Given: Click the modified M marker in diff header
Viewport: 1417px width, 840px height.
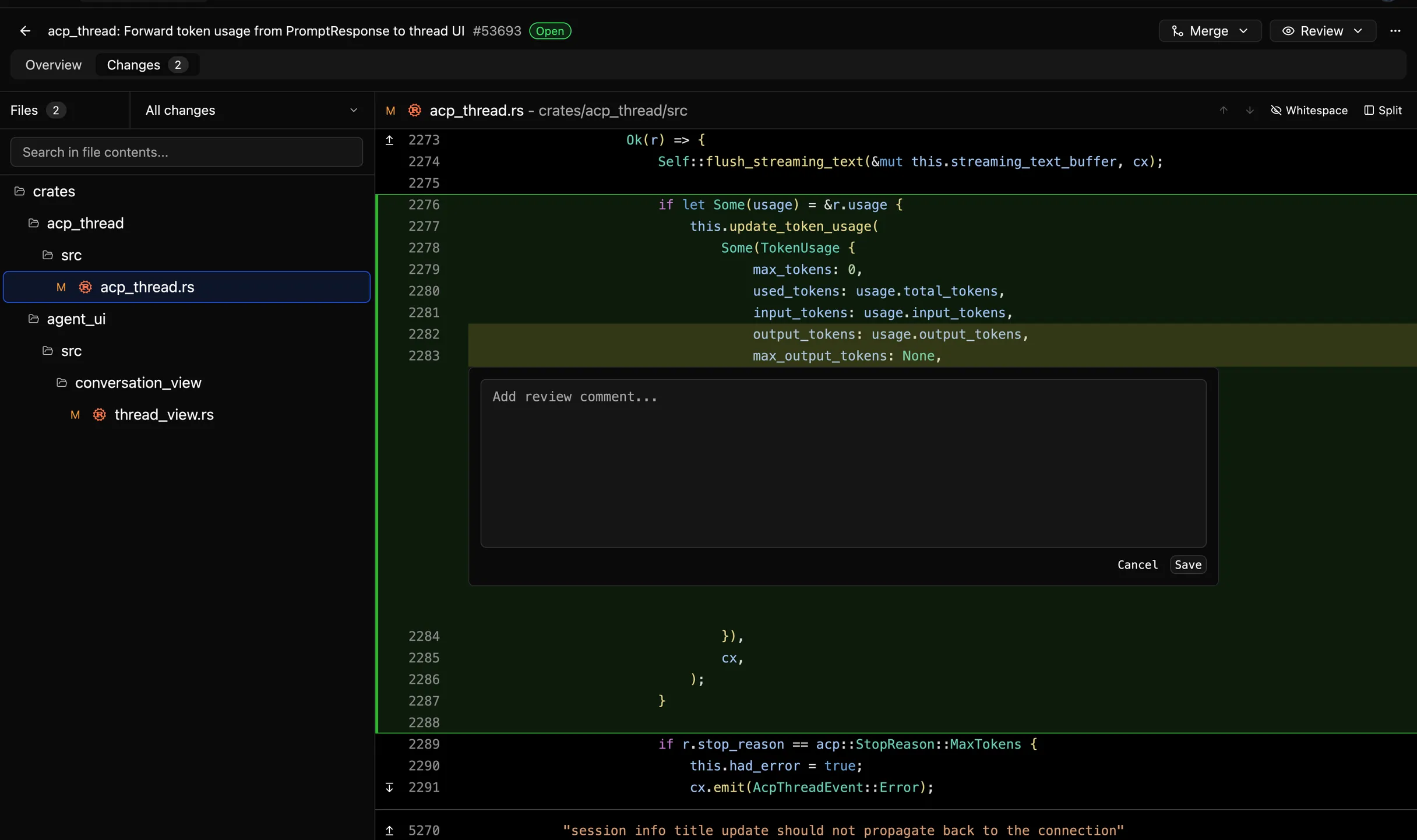Looking at the screenshot, I should (390, 110).
